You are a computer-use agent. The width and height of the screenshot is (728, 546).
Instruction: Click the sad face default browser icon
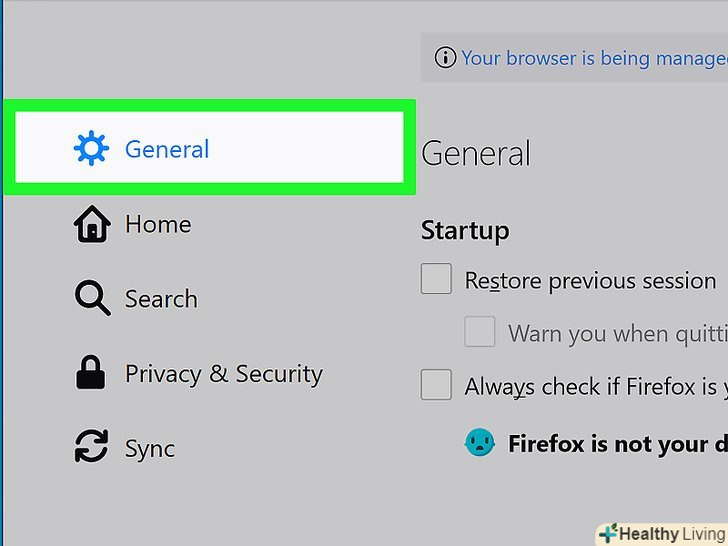[x=480, y=443]
